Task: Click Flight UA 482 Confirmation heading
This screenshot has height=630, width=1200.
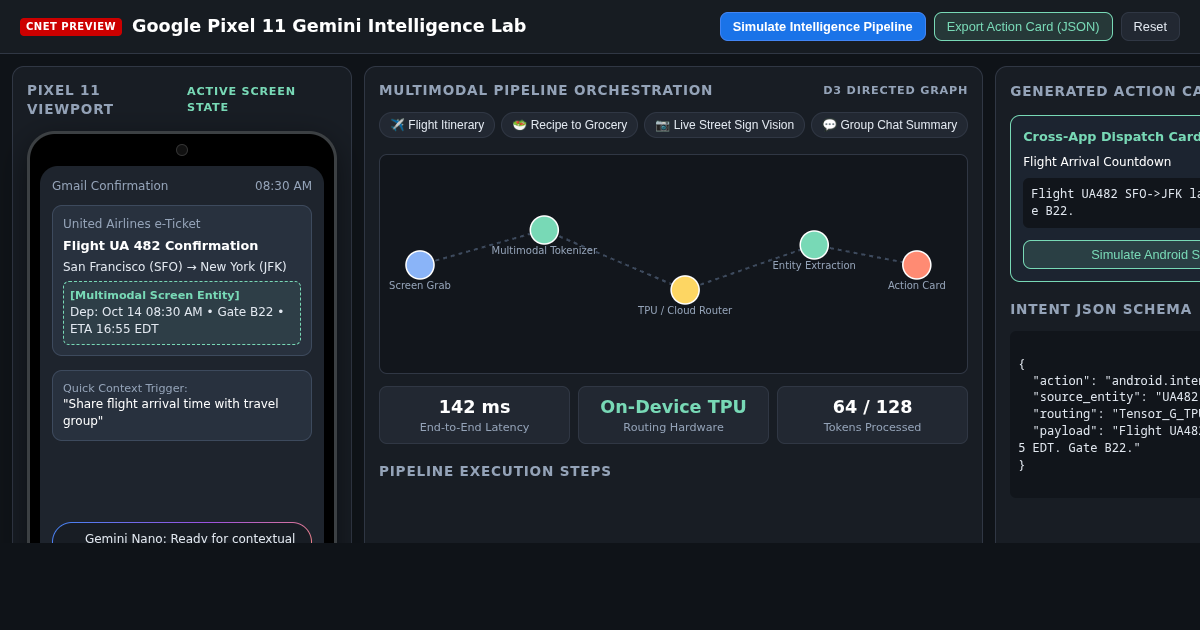Action: 160,246
